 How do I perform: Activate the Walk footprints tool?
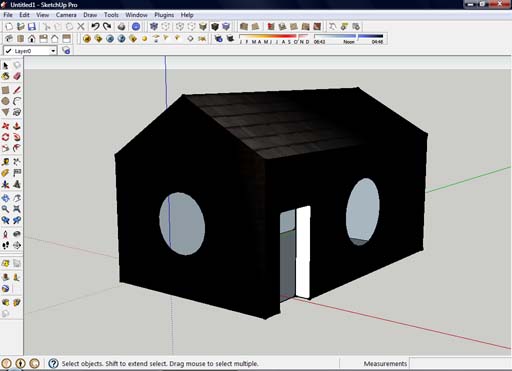click(x=5, y=245)
